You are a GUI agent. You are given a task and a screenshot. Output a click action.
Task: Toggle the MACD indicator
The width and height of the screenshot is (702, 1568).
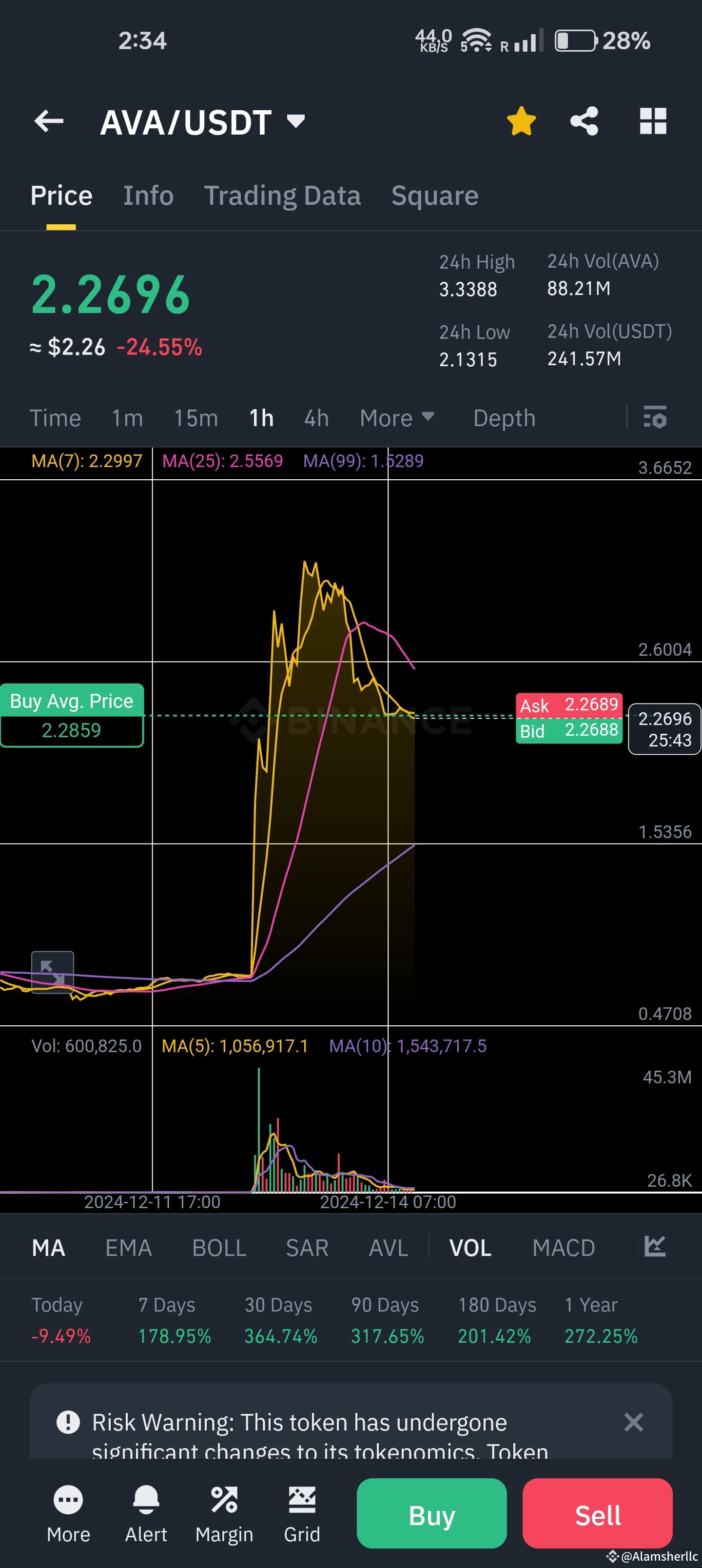point(564,1248)
